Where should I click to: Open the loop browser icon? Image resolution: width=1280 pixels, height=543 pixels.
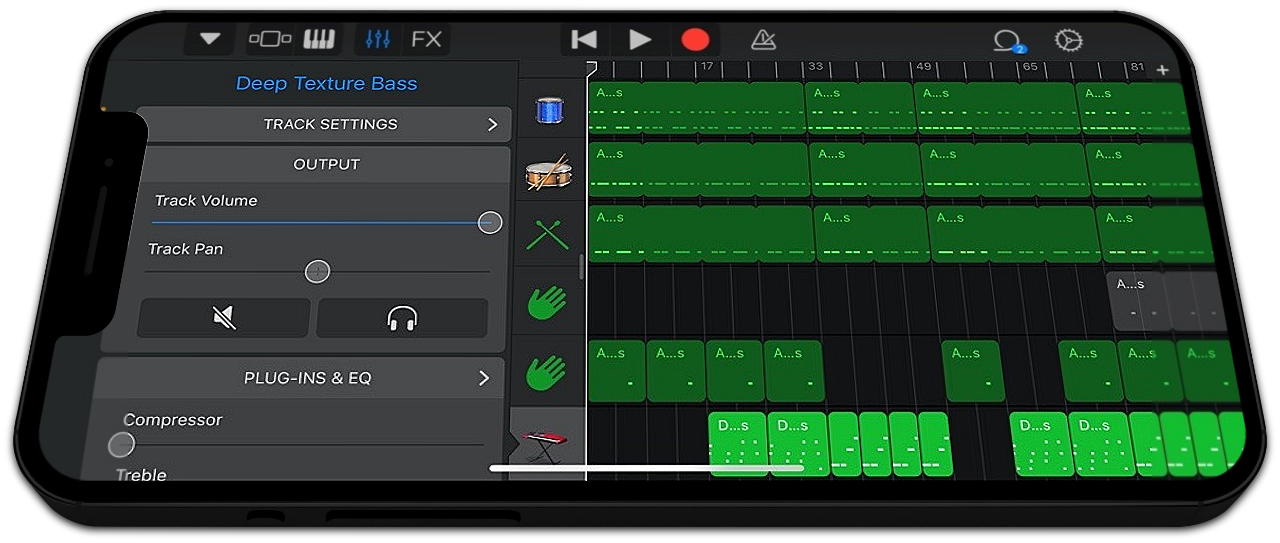[x=1007, y=40]
